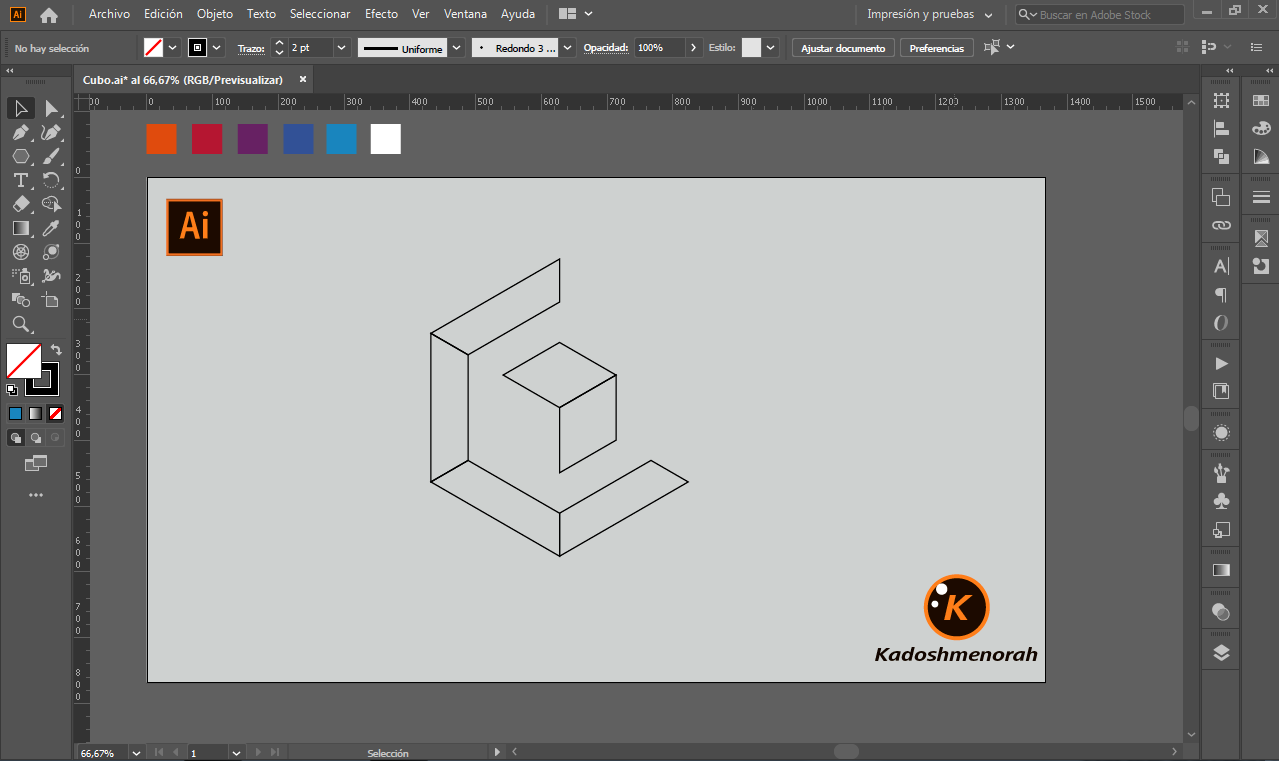
Task: Open stroke weight dropdown
Action: (342, 48)
